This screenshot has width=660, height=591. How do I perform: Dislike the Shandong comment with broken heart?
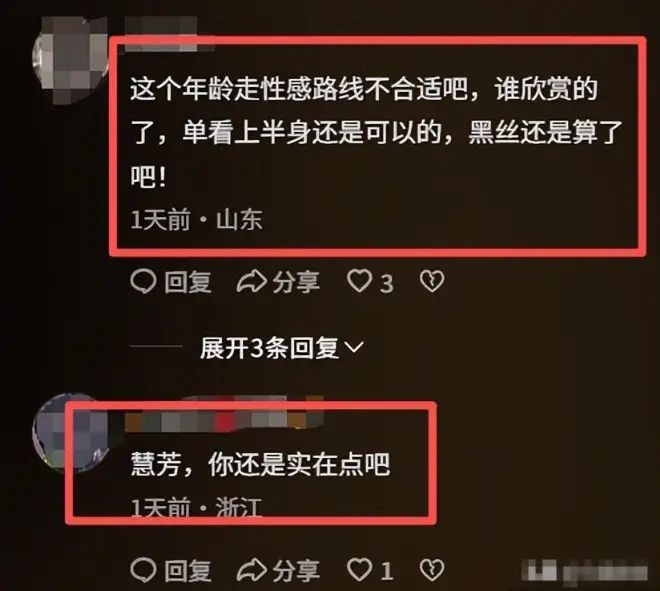click(432, 281)
